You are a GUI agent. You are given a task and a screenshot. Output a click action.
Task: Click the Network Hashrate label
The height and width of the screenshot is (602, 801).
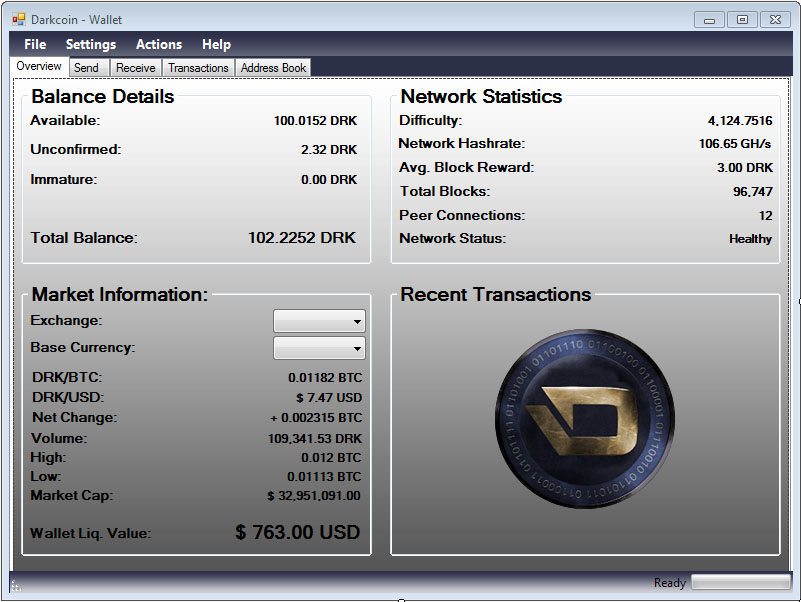click(462, 144)
